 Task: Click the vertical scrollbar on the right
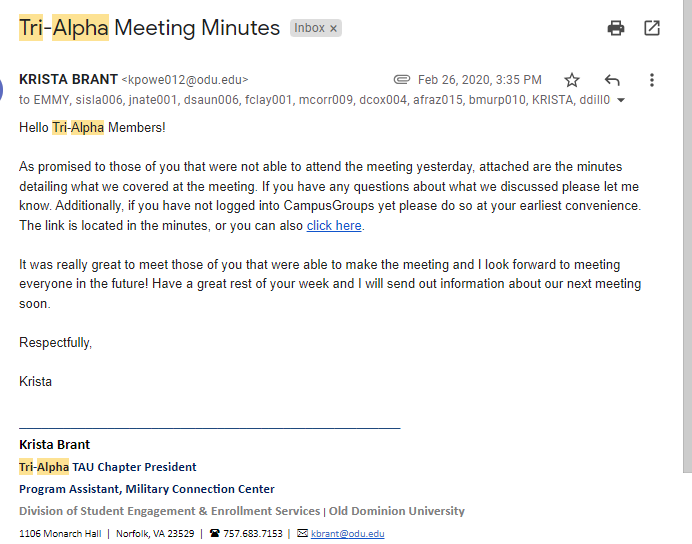coord(687,236)
